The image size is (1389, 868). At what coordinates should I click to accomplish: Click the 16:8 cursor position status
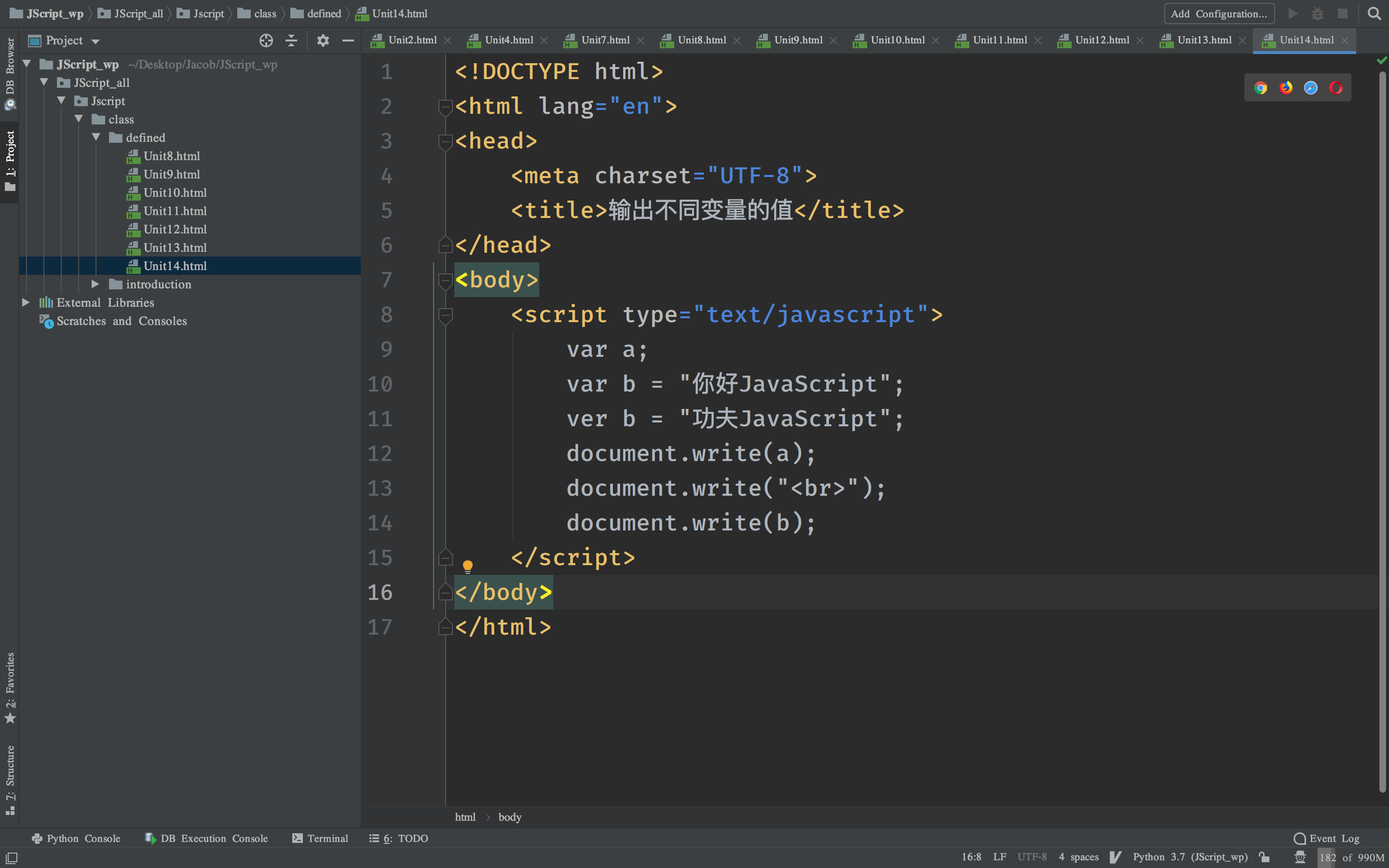tap(971, 857)
